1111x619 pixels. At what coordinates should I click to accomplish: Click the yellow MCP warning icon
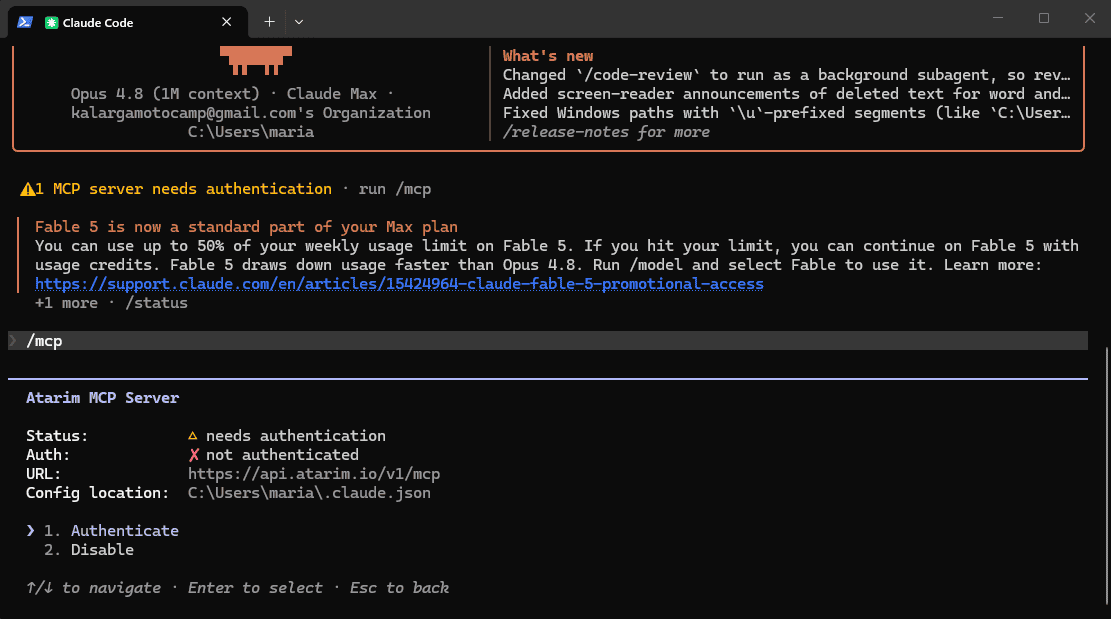27,189
